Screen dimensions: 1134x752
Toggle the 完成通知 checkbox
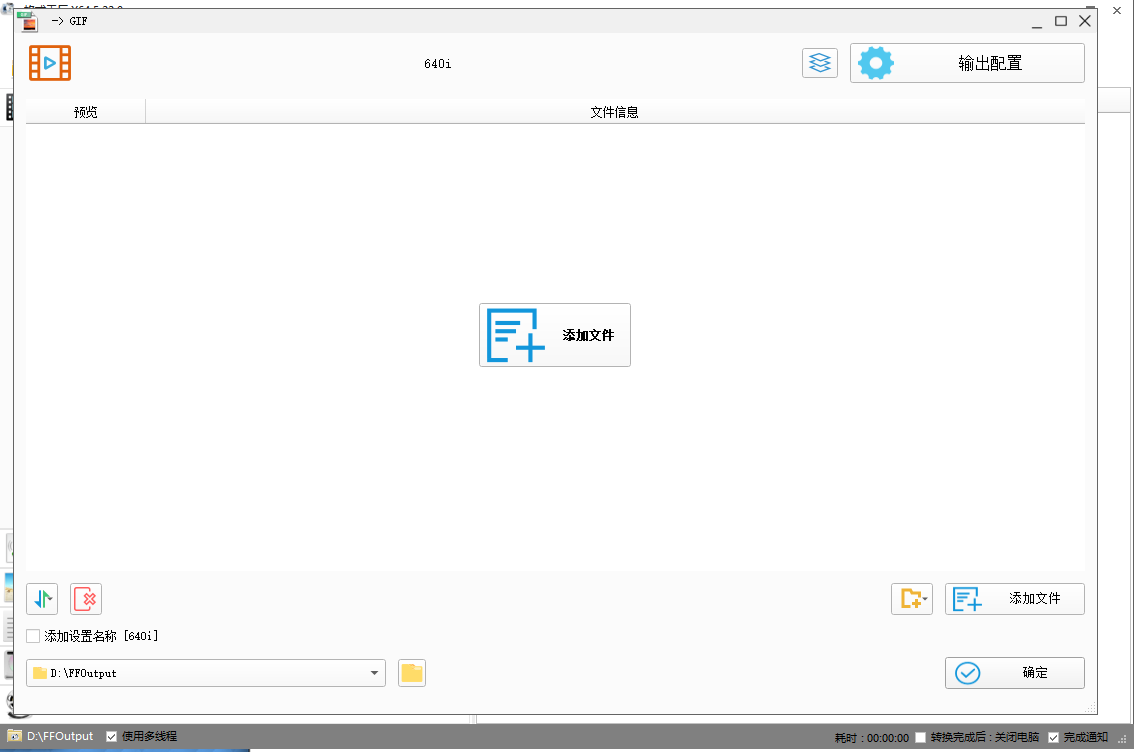click(x=1053, y=737)
